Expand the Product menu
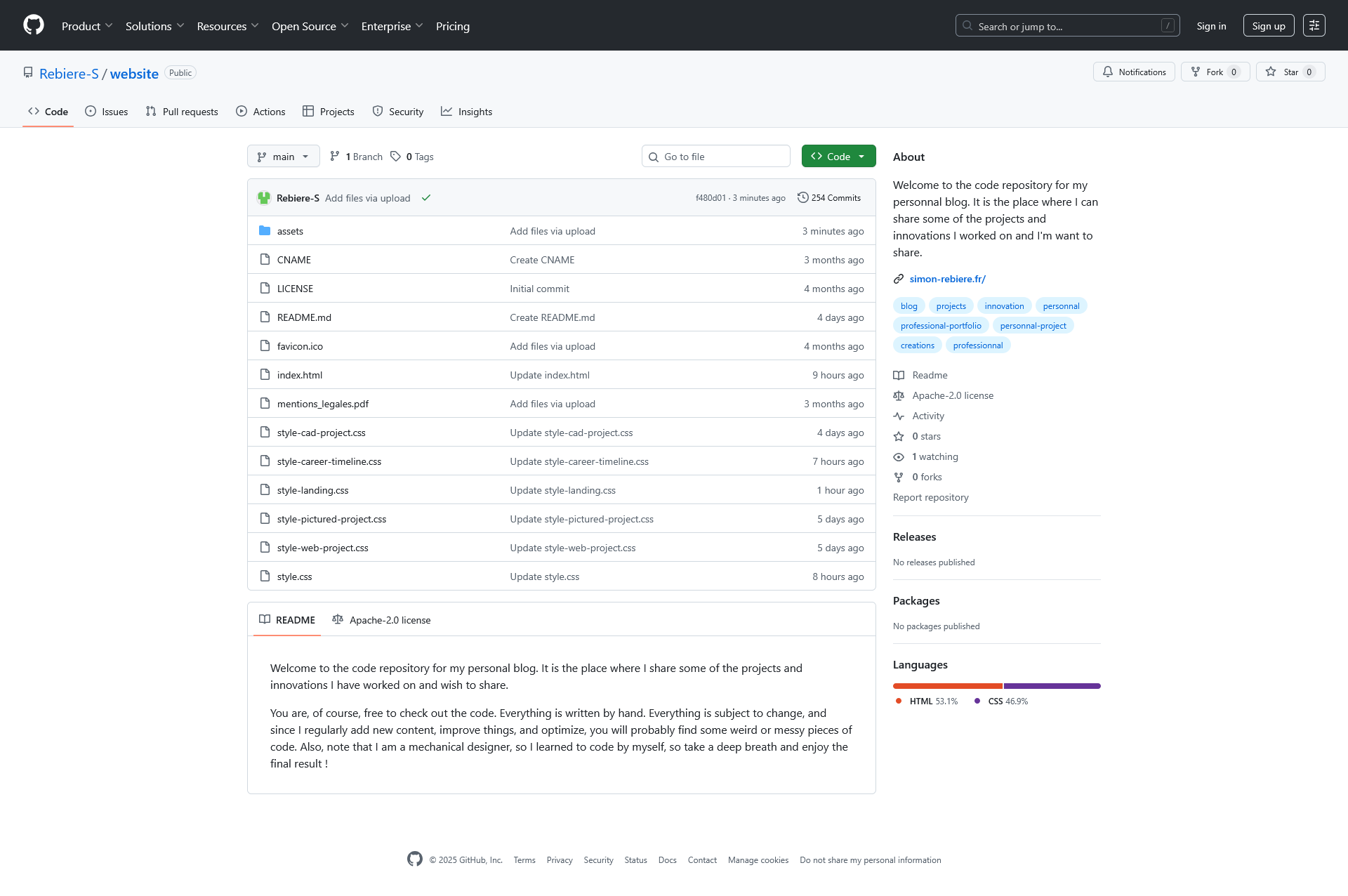 coord(87,26)
